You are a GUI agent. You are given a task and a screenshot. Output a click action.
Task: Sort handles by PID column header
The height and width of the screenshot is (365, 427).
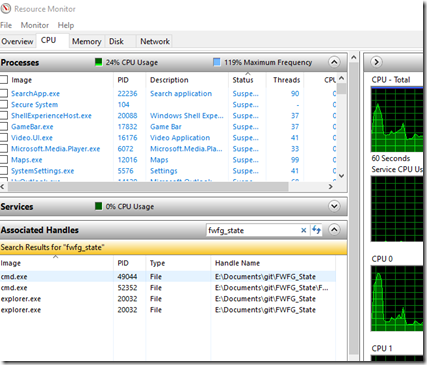[x=130, y=263]
